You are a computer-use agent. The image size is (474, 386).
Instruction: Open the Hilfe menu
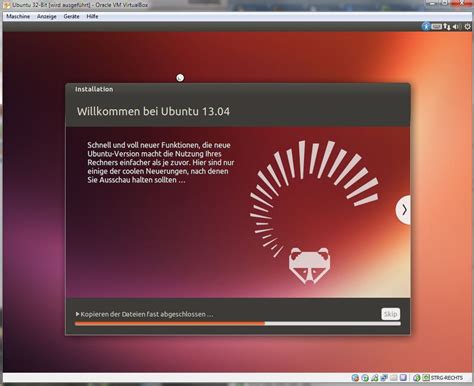pyautogui.click(x=92, y=16)
